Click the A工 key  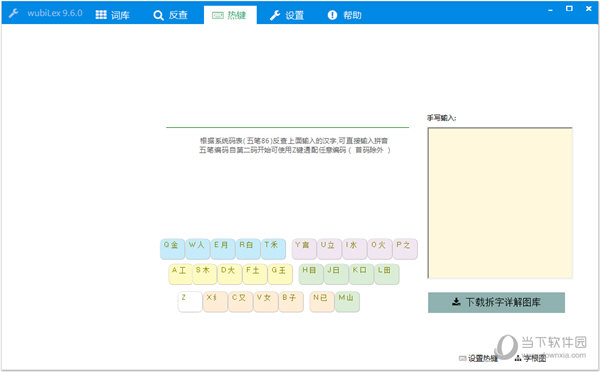pyautogui.click(x=180, y=274)
